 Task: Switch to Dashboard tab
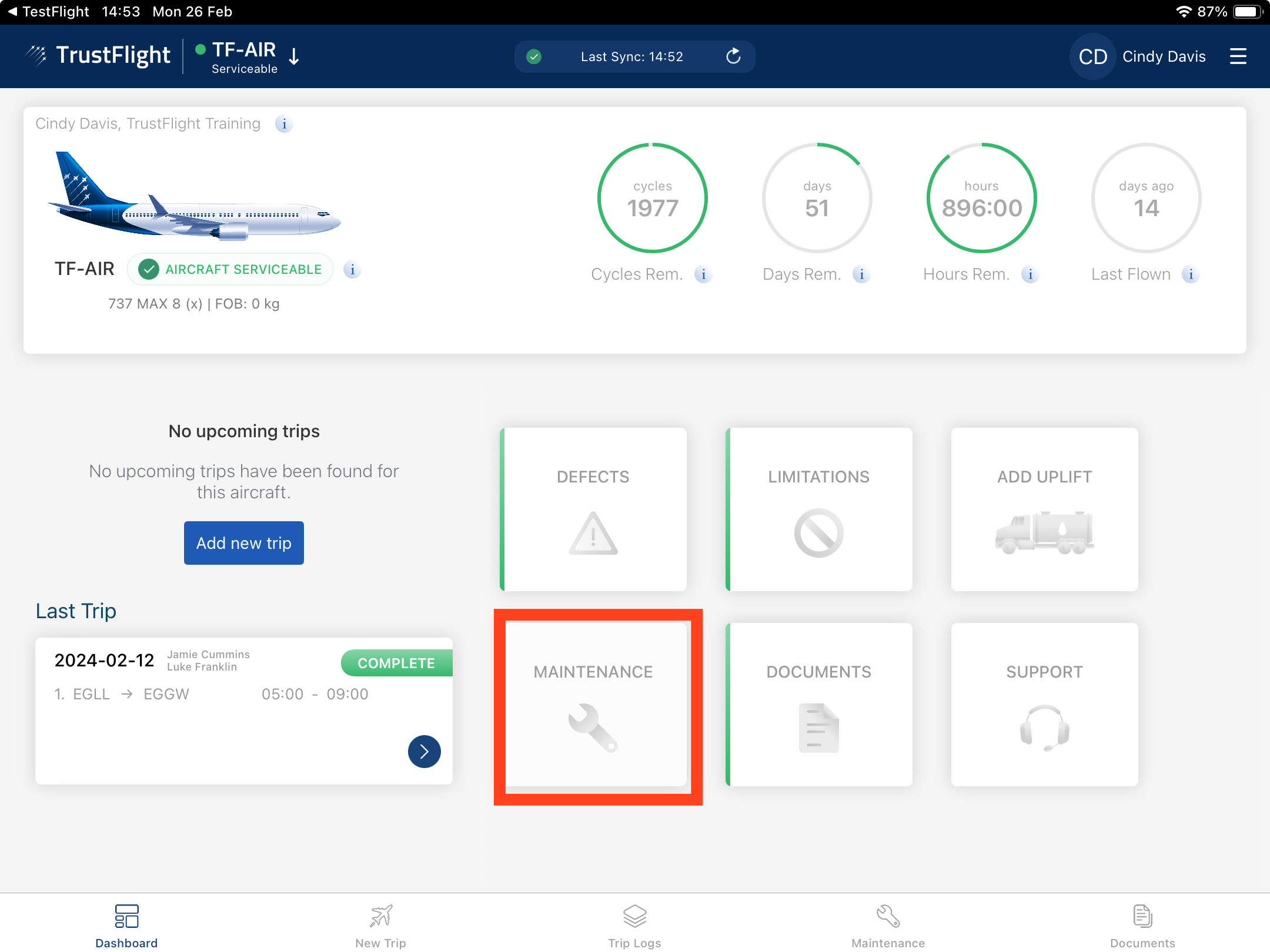[126, 925]
